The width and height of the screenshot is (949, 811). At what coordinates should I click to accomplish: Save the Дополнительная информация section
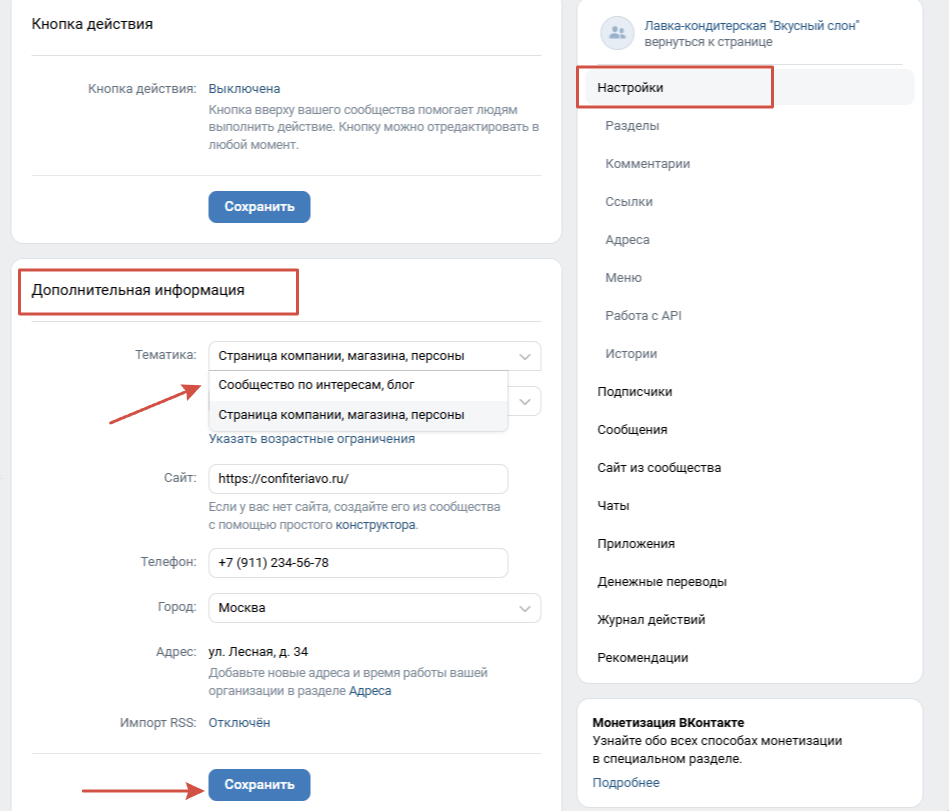pyautogui.click(x=259, y=785)
